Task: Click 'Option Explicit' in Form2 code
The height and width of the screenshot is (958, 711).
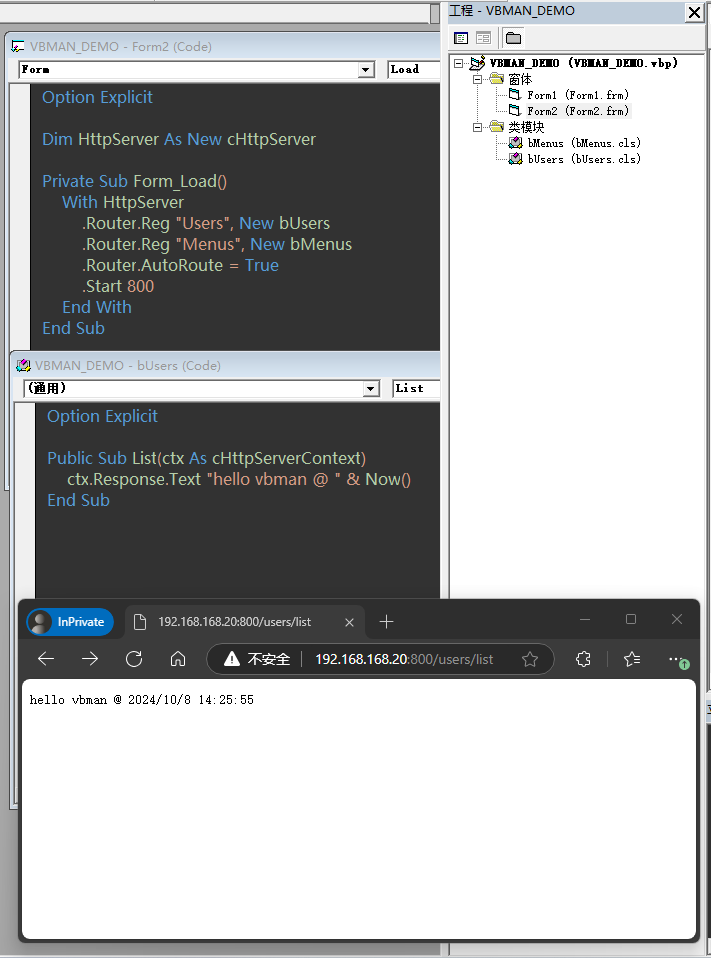Action: (97, 97)
